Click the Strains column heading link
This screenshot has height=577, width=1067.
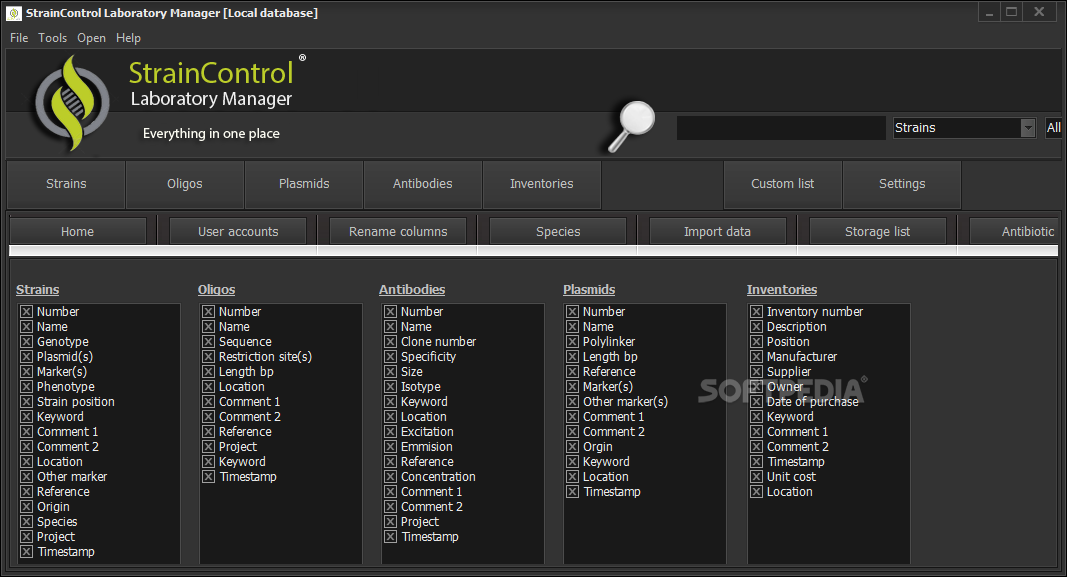[x=37, y=290]
